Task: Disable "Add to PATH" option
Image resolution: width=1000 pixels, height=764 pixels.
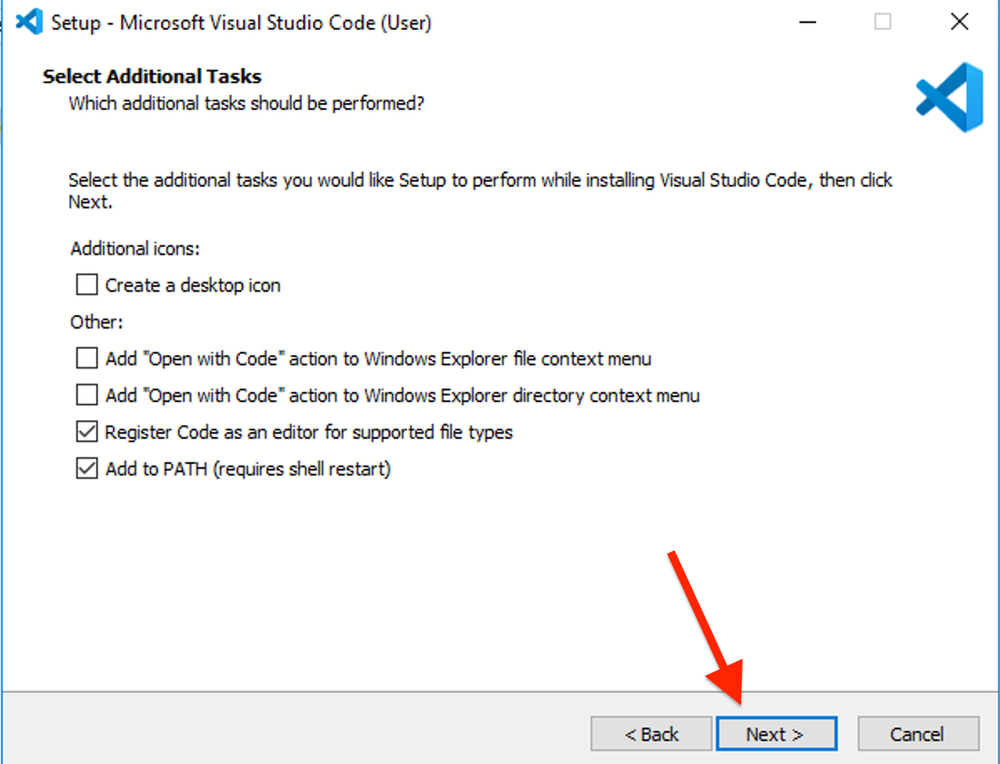Action: click(86, 468)
